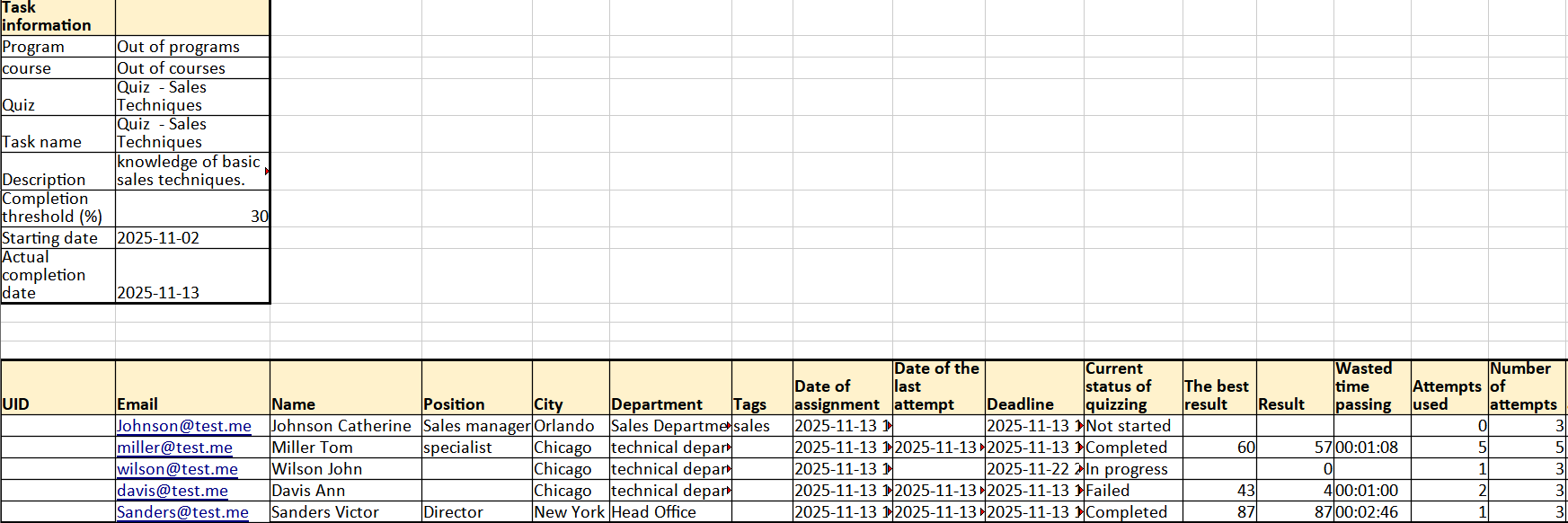The width and height of the screenshot is (1568, 523).
Task: Select the 'Failed' status cell
Action: click(1108, 491)
